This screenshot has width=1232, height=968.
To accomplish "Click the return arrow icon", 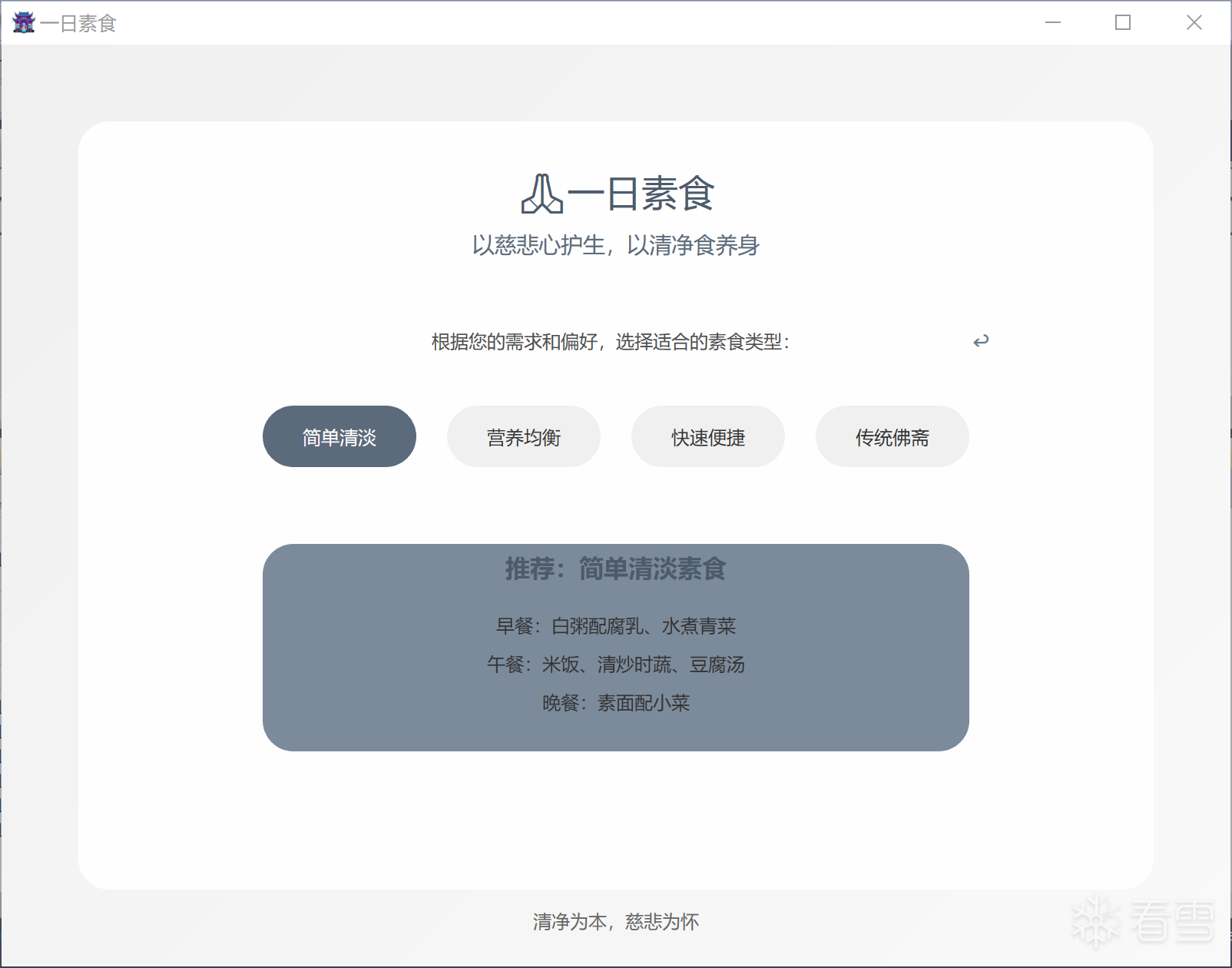I will point(981,341).
